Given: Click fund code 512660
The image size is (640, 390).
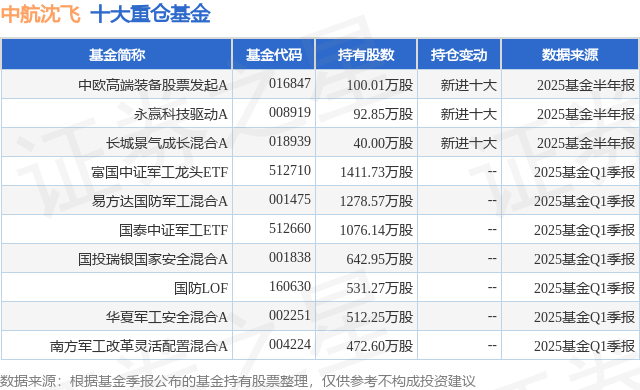Looking at the screenshot, I should [x=290, y=228].
